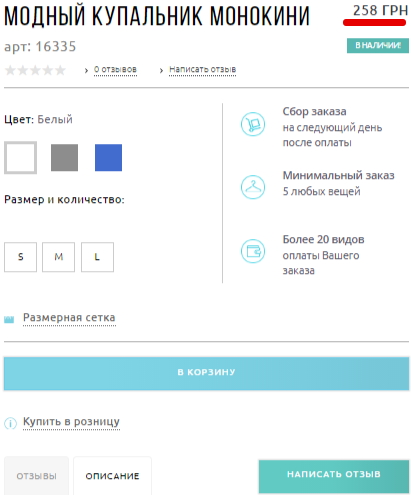Open the Купить в розницу link

[71, 422]
